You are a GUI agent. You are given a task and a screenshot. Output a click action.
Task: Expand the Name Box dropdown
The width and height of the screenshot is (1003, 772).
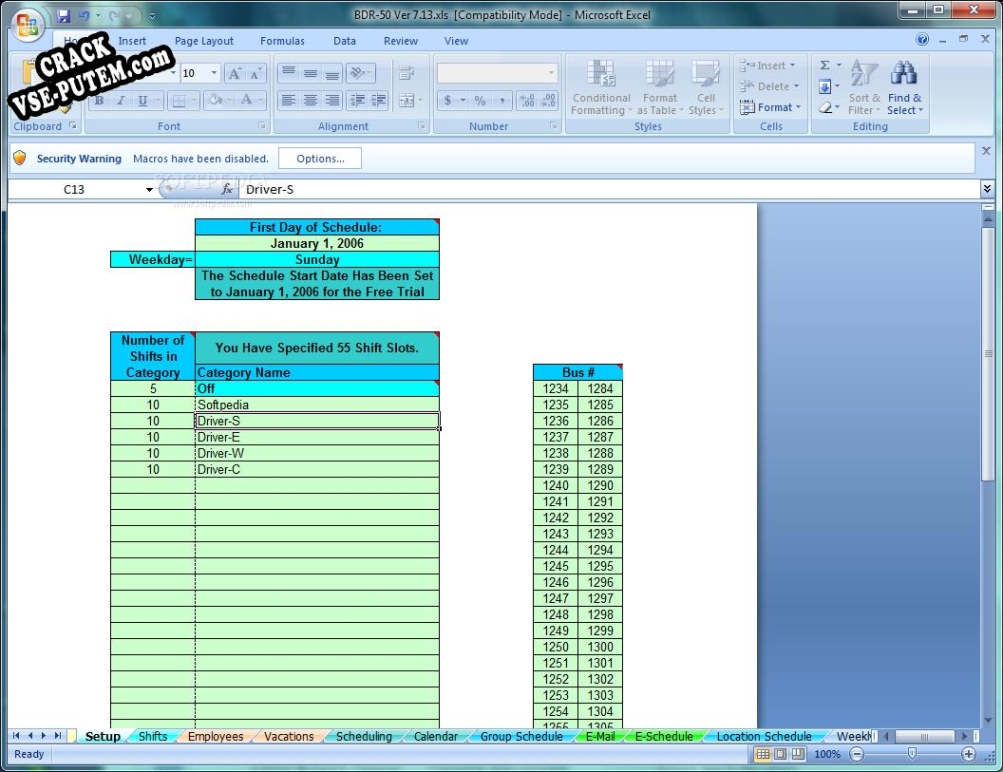point(148,189)
